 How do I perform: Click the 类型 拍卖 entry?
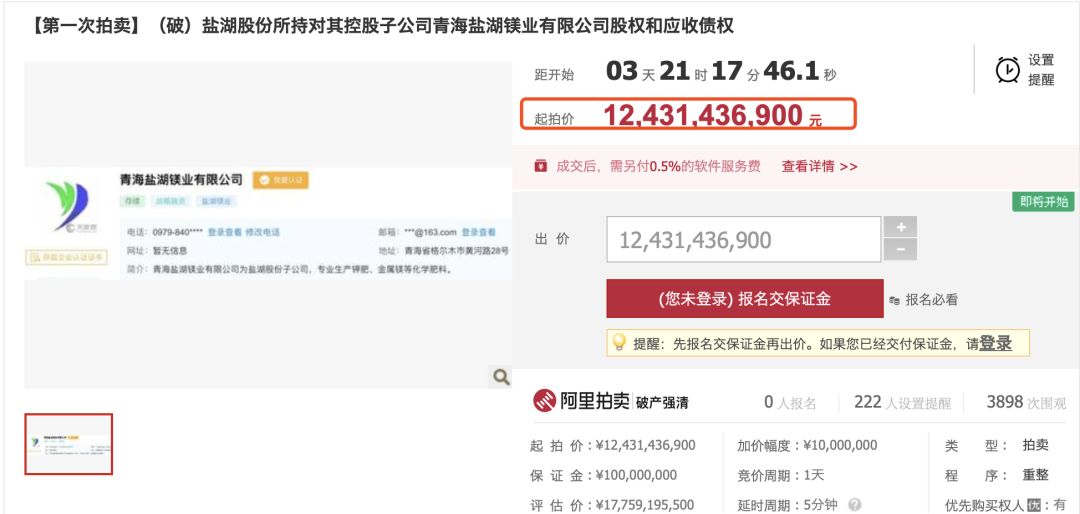[x=996, y=445]
